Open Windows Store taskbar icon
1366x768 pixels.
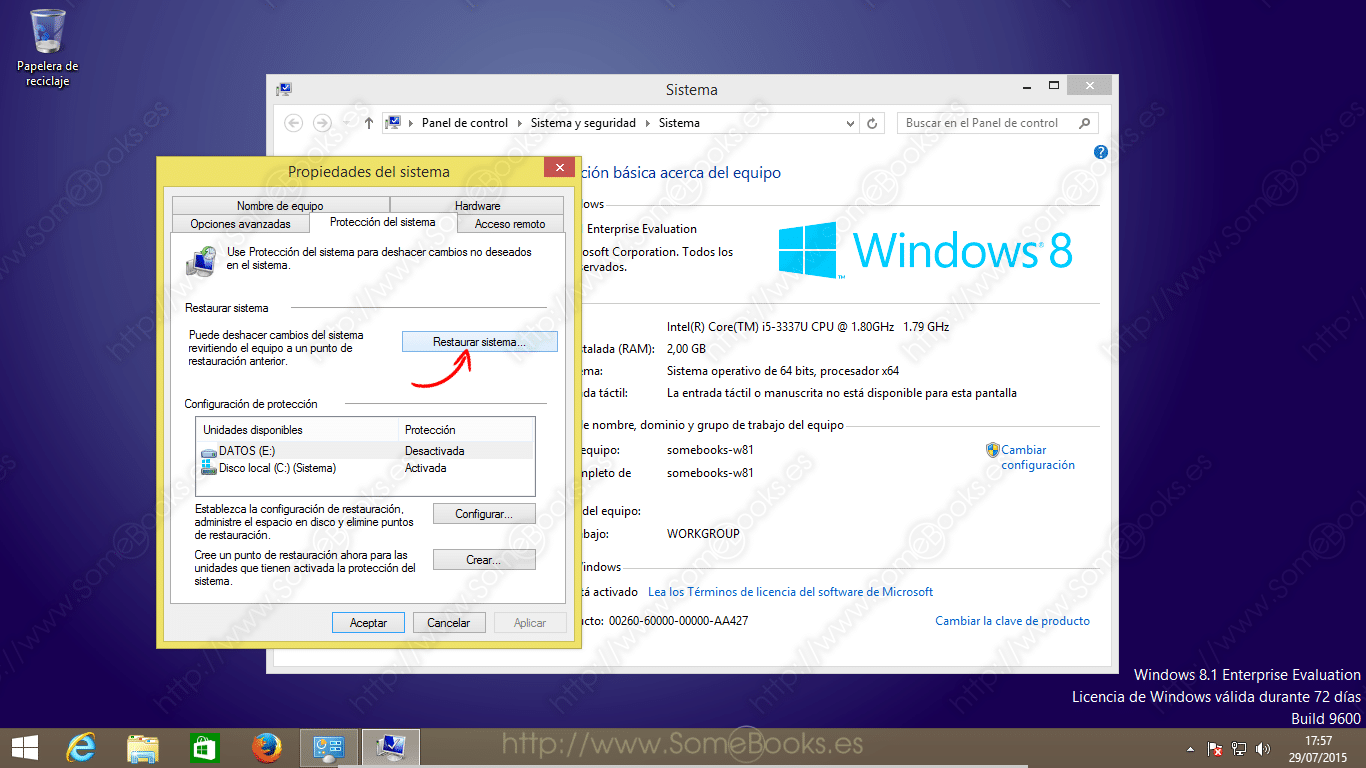click(x=204, y=748)
